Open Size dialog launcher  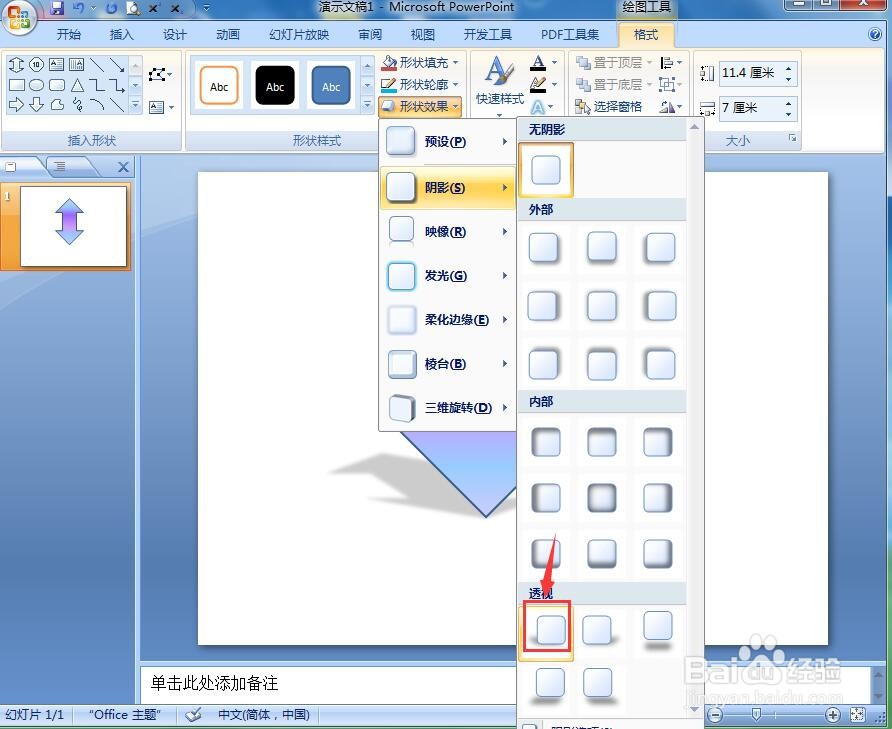point(792,138)
